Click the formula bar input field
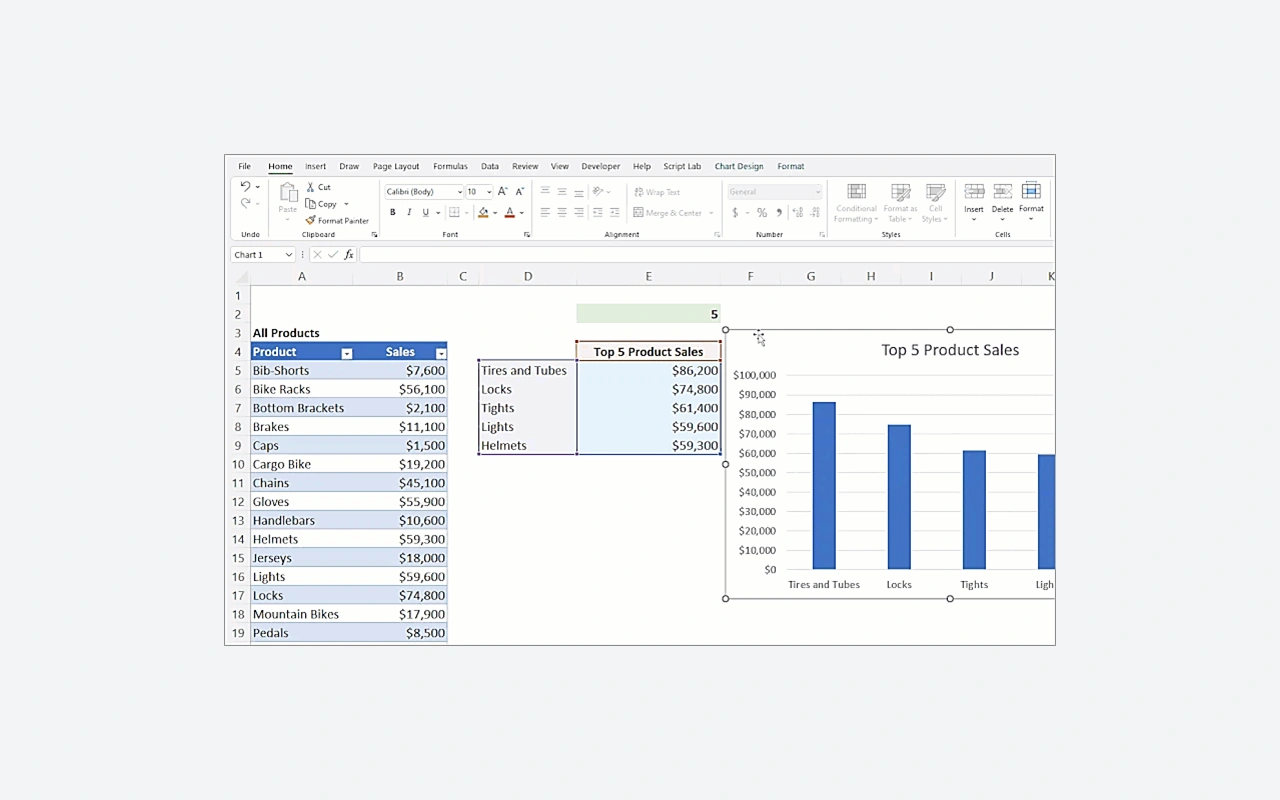The image size is (1280, 800). [705, 255]
